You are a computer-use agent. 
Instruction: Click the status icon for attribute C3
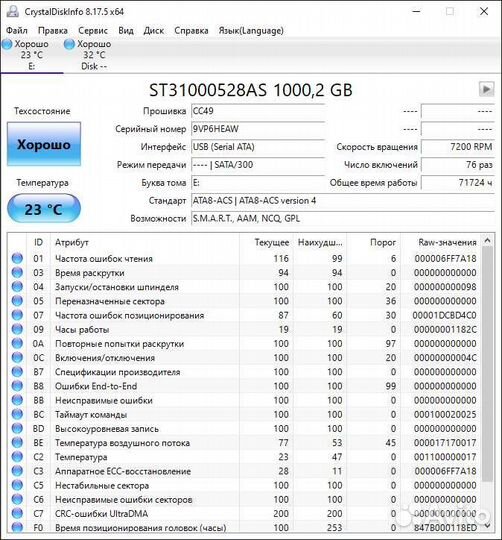17,471
